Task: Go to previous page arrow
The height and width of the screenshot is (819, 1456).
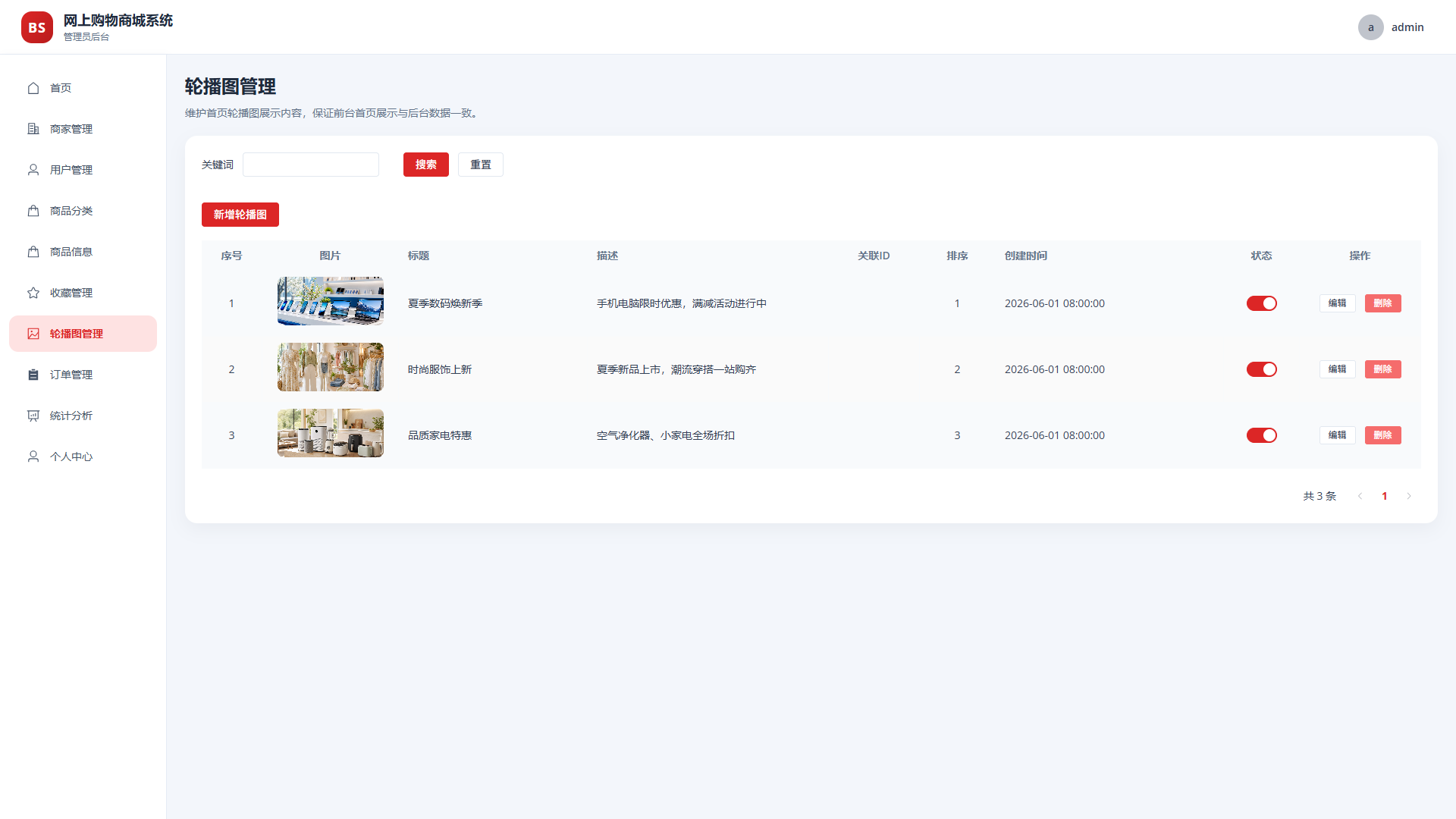Action: [1360, 496]
